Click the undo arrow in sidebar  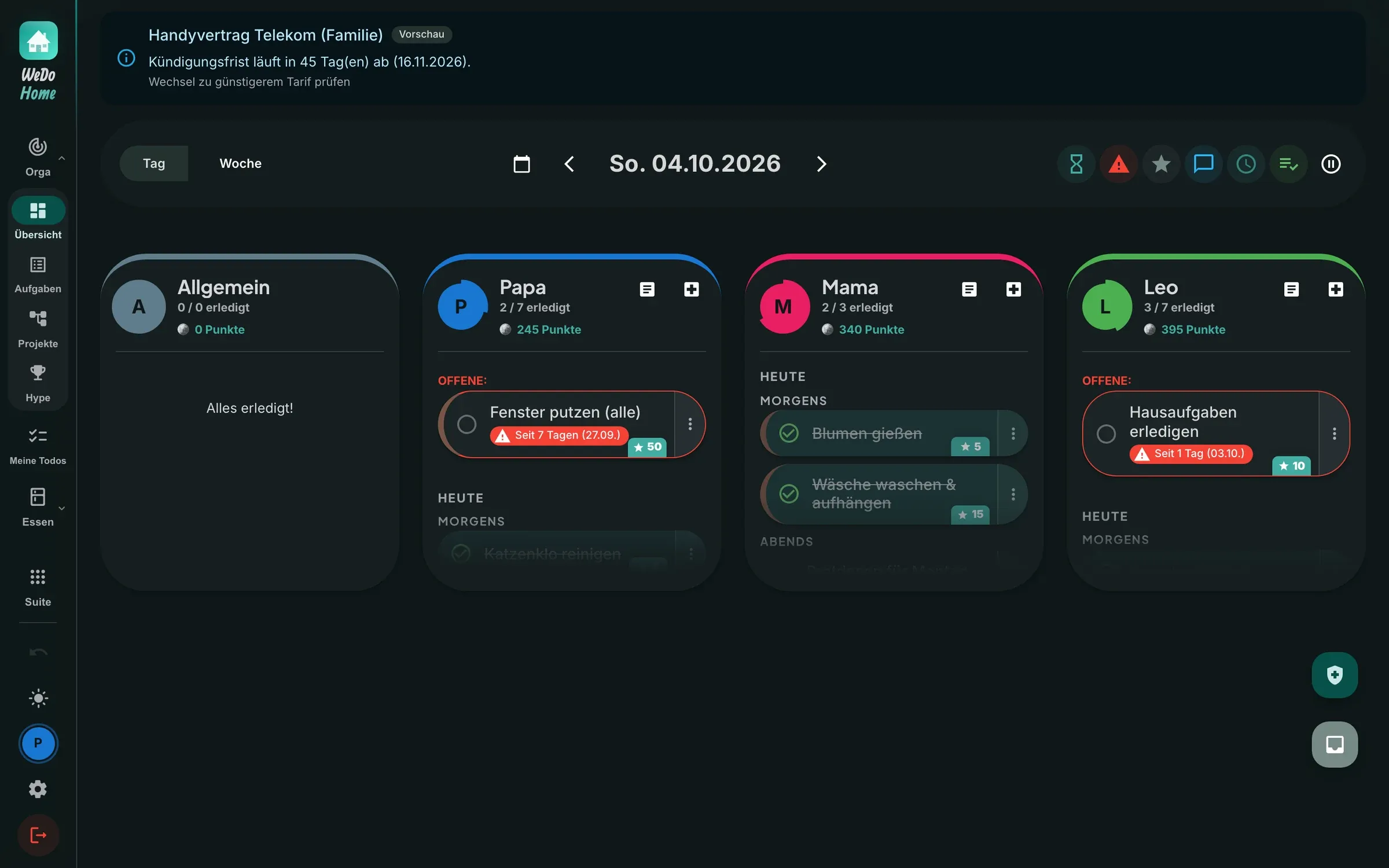tap(38, 652)
